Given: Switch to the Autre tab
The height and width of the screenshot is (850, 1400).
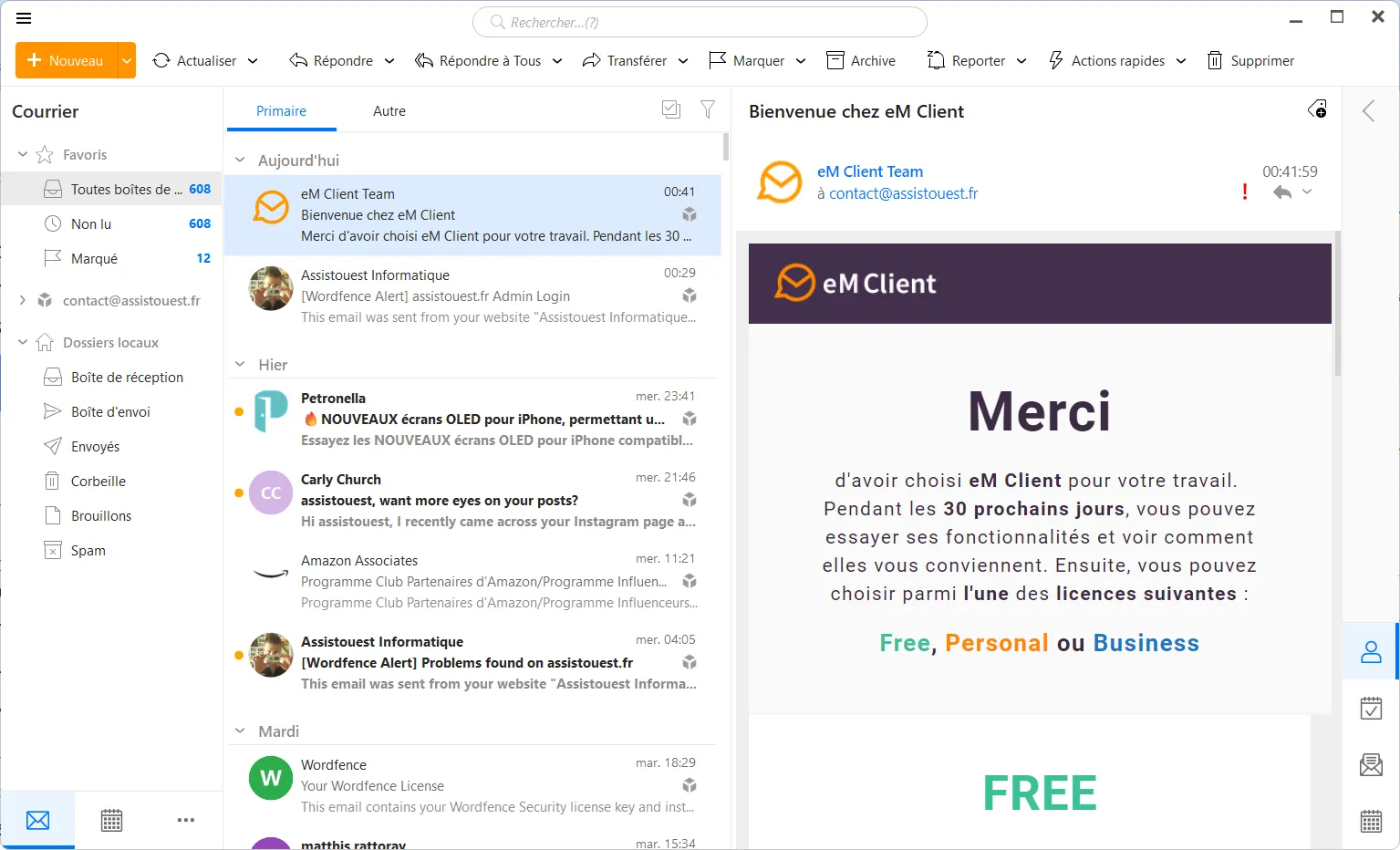Looking at the screenshot, I should pyautogui.click(x=389, y=111).
